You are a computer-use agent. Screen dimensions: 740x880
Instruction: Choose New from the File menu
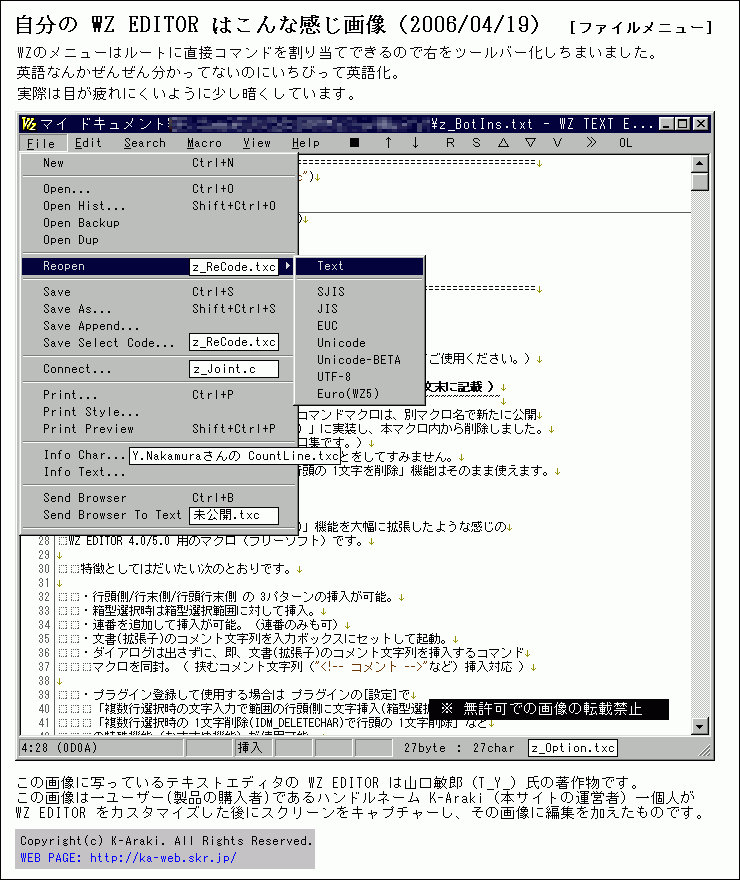pyautogui.click(x=159, y=163)
